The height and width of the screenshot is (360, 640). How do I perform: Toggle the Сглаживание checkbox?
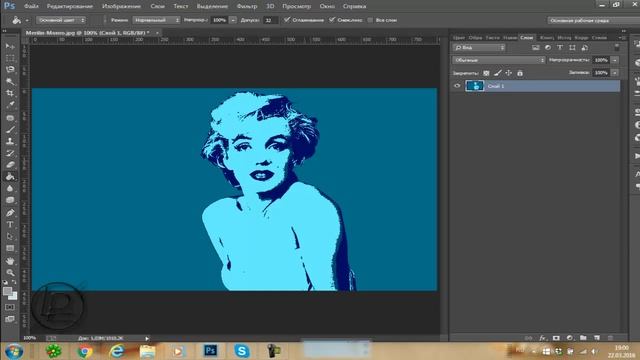pyautogui.click(x=287, y=20)
